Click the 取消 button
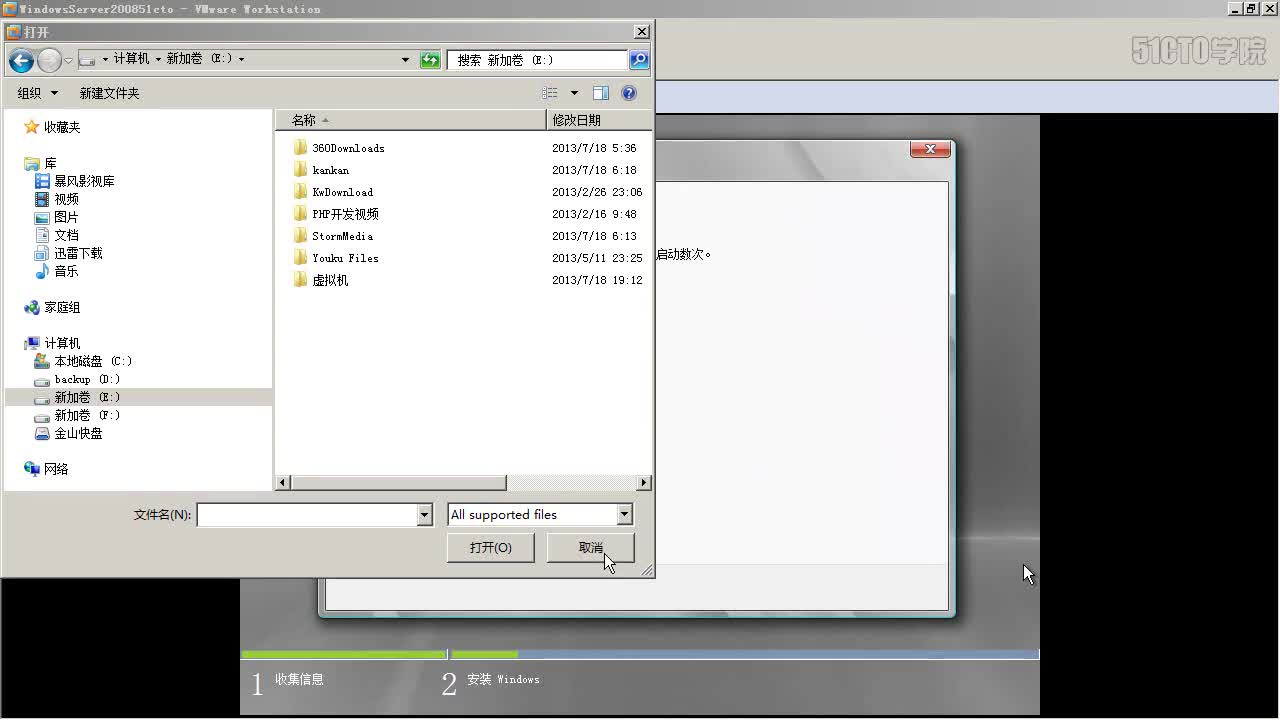 590,547
